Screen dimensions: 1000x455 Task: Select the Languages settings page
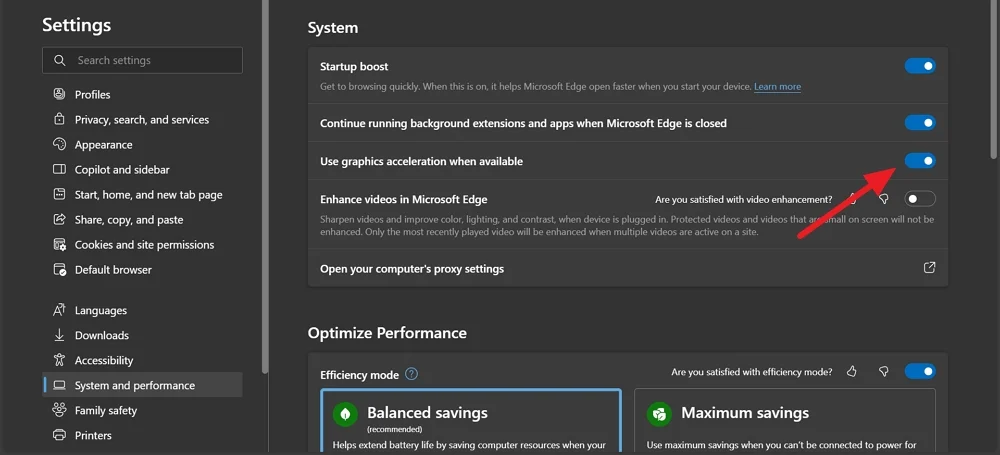[100, 311]
